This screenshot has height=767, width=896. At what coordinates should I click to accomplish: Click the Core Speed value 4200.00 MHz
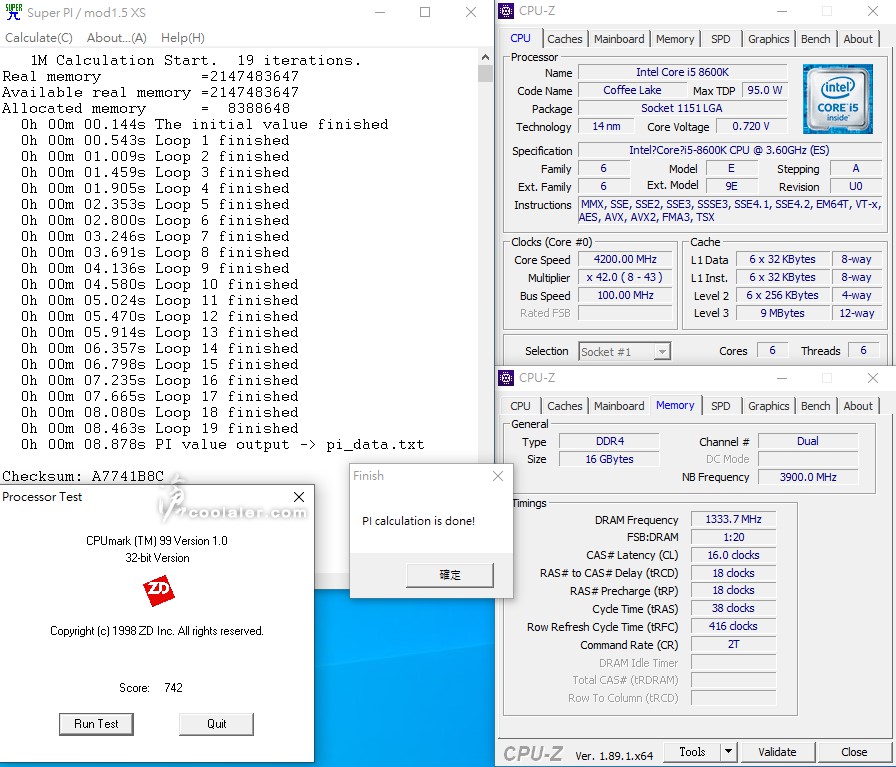(625, 259)
